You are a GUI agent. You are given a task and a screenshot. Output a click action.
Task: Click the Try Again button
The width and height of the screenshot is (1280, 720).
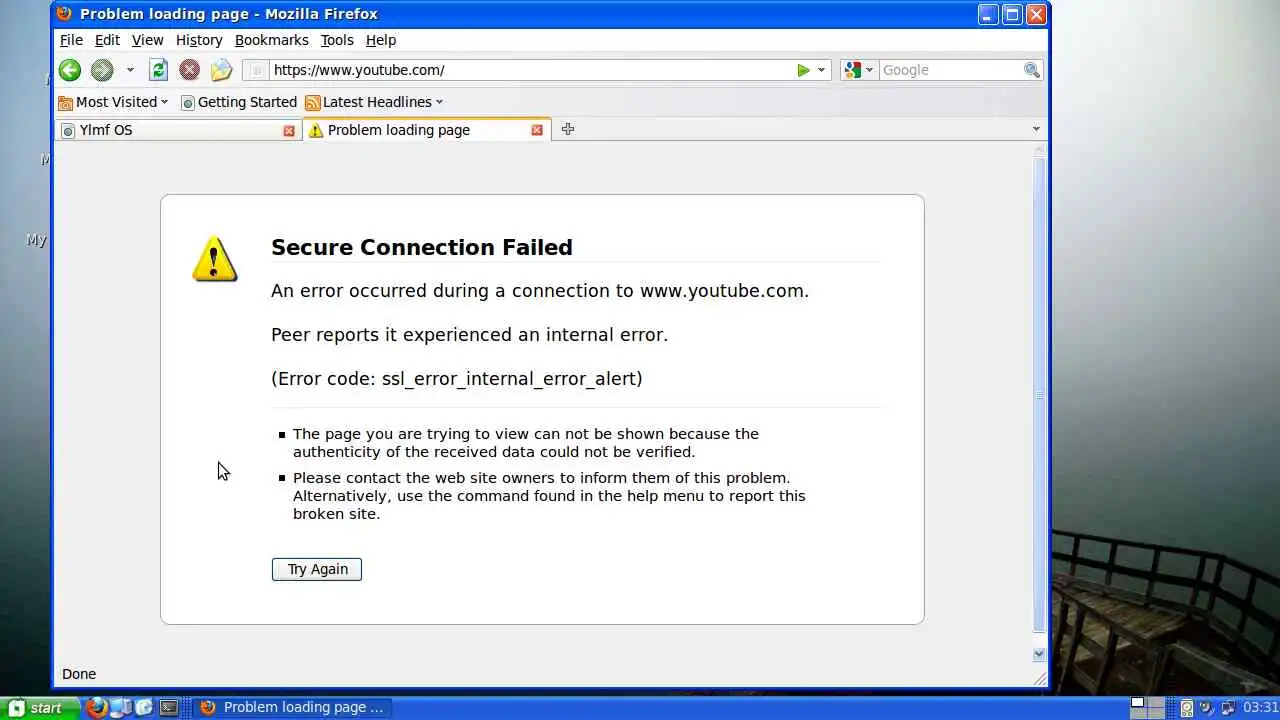pyautogui.click(x=317, y=569)
